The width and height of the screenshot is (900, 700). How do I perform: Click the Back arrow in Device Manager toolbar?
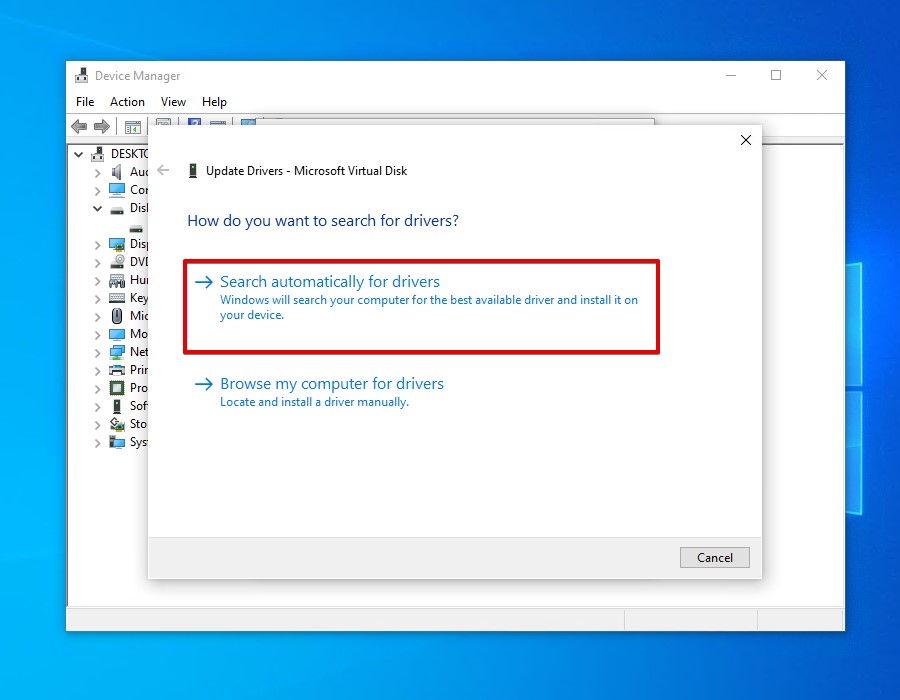point(79,126)
